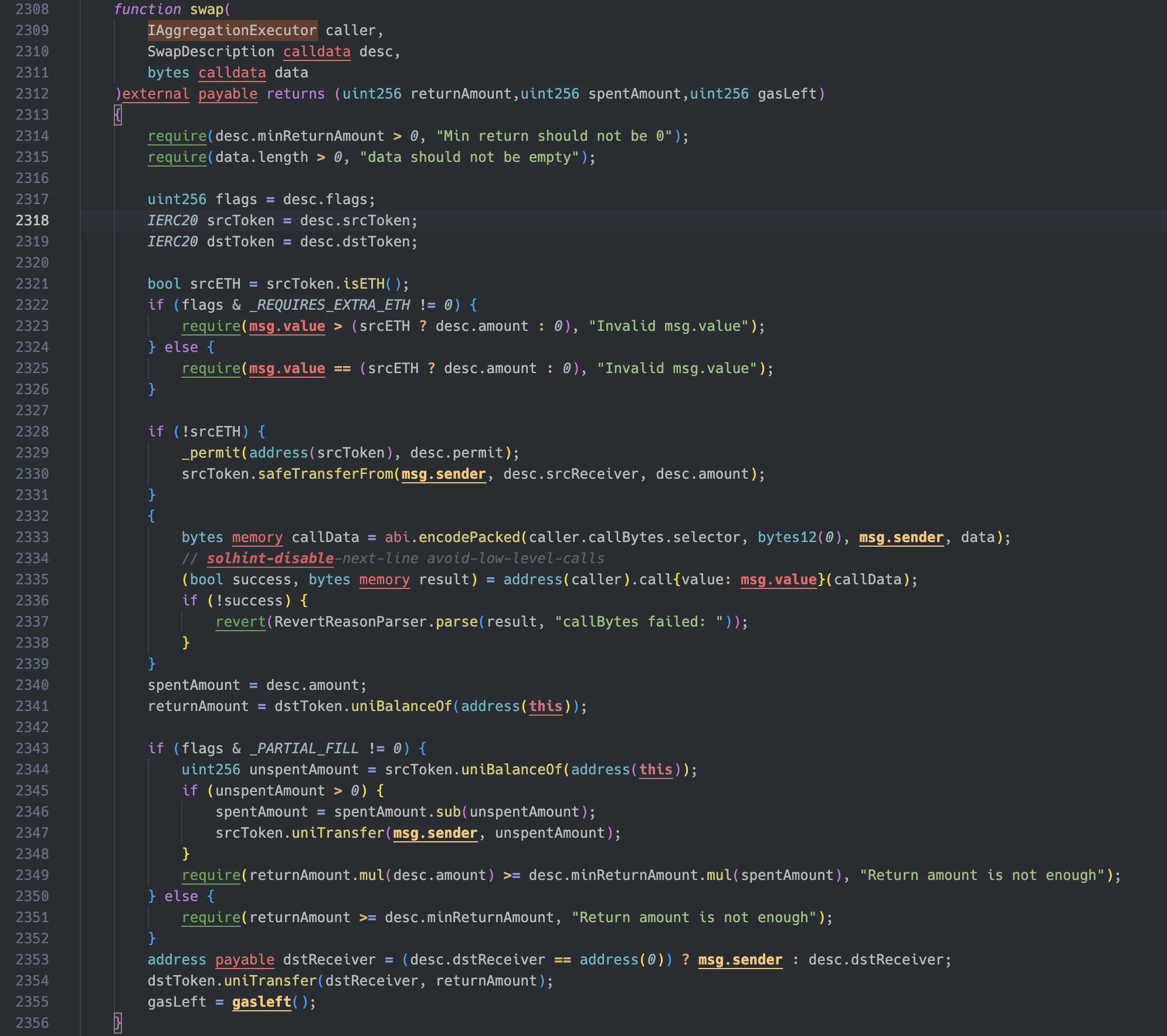Open the solhint-disable comment link
The width and height of the screenshot is (1167, 1036).
pos(270,558)
